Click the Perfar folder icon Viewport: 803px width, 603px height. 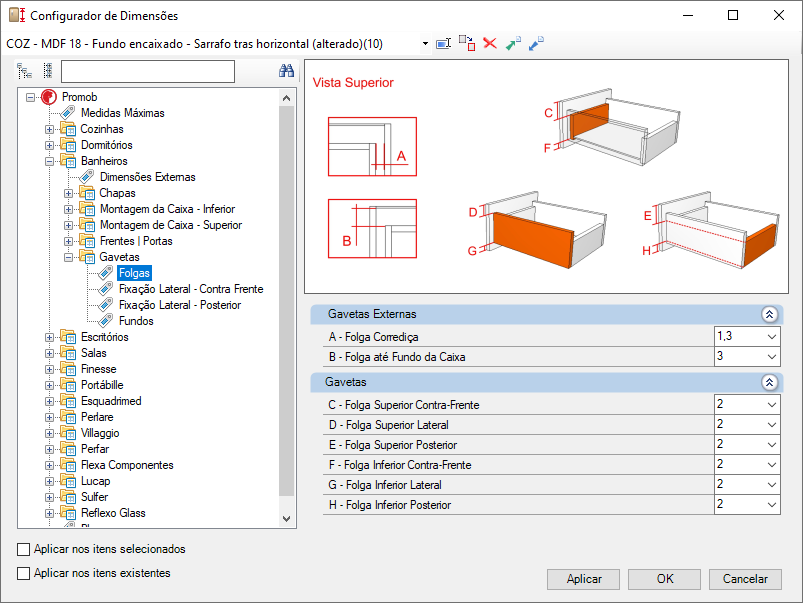tap(68, 449)
